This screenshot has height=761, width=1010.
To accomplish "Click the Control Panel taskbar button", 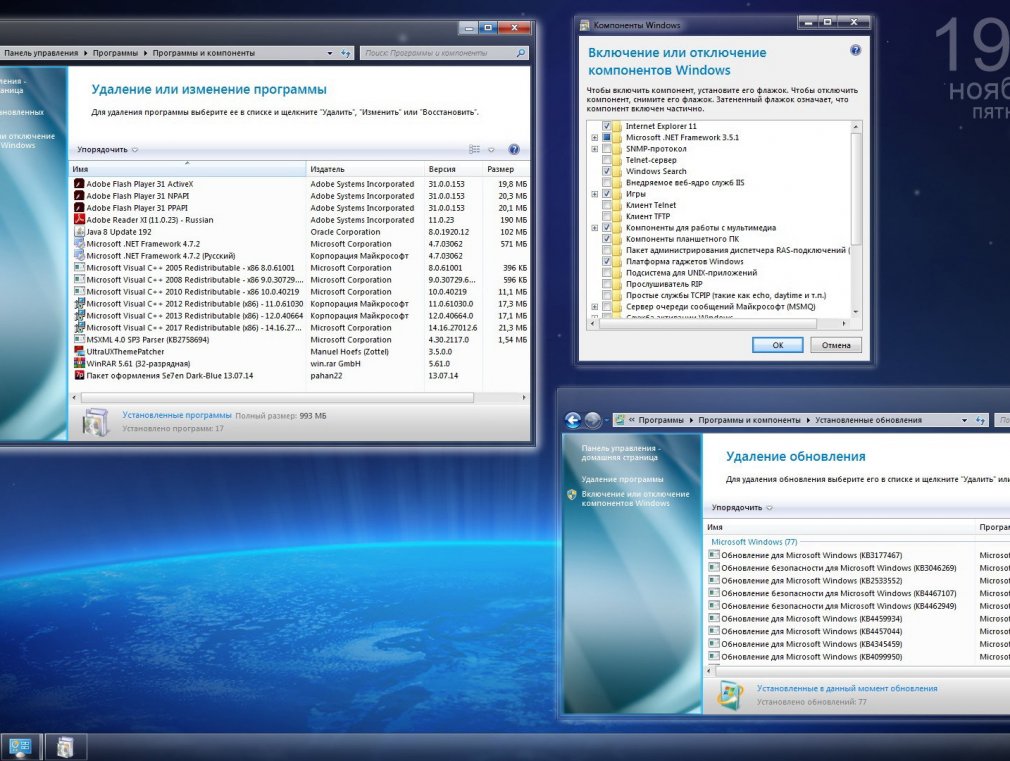I will click(21, 747).
